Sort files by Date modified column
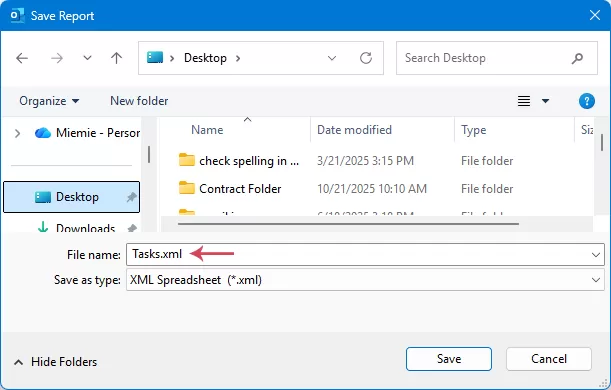 [x=354, y=130]
